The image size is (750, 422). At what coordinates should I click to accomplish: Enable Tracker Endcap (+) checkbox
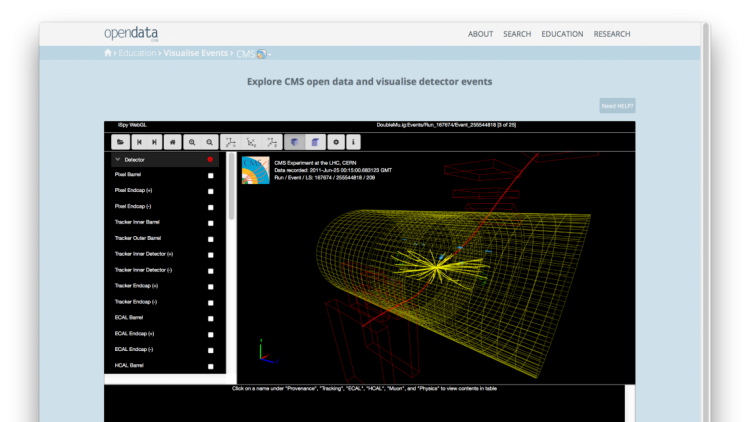210,287
